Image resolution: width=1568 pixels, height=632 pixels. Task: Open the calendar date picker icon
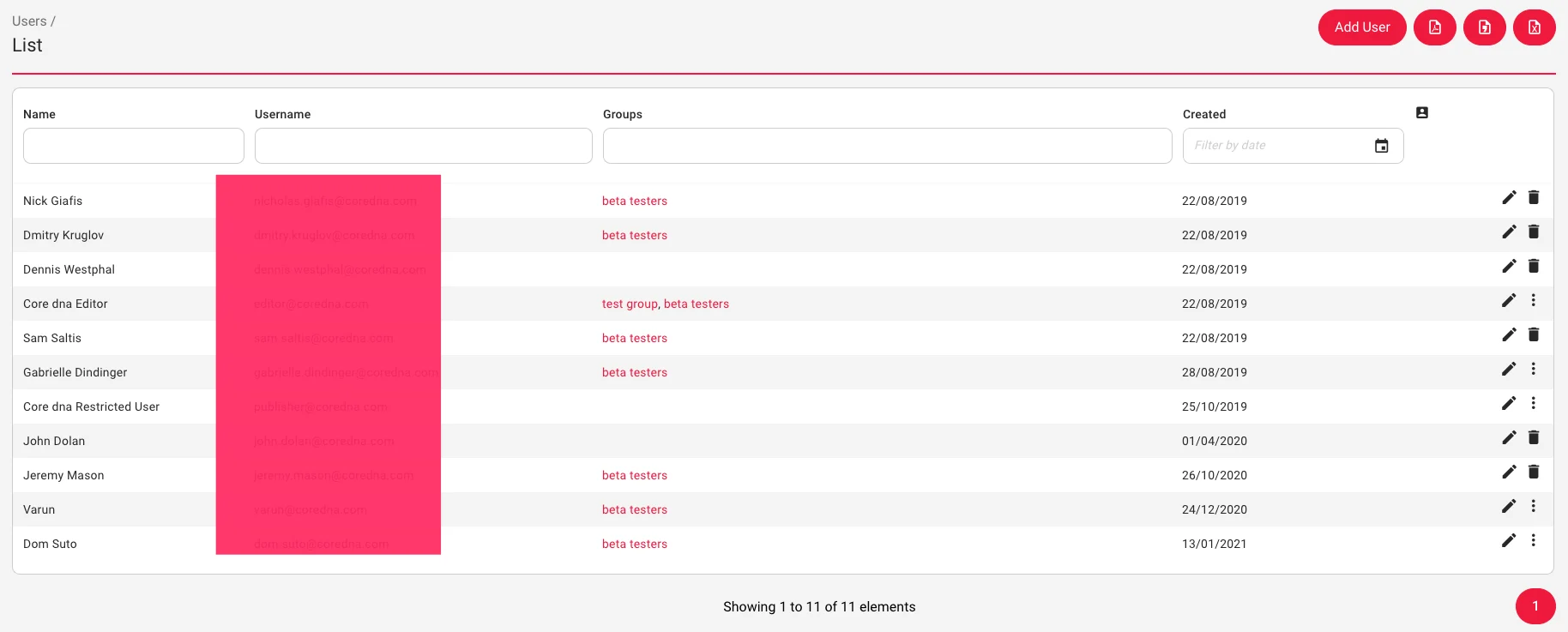click(1382, 146)
